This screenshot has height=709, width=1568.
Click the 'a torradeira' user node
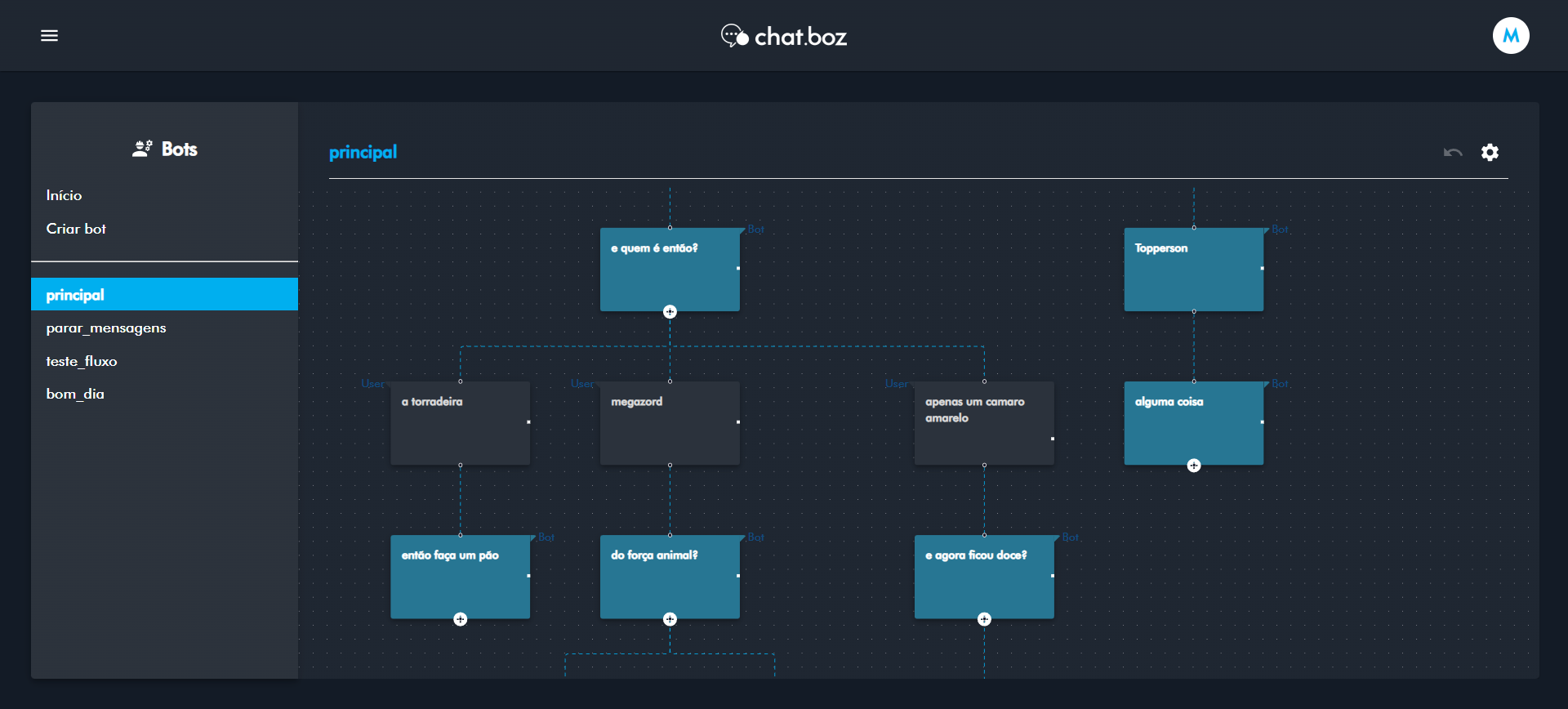460,423
